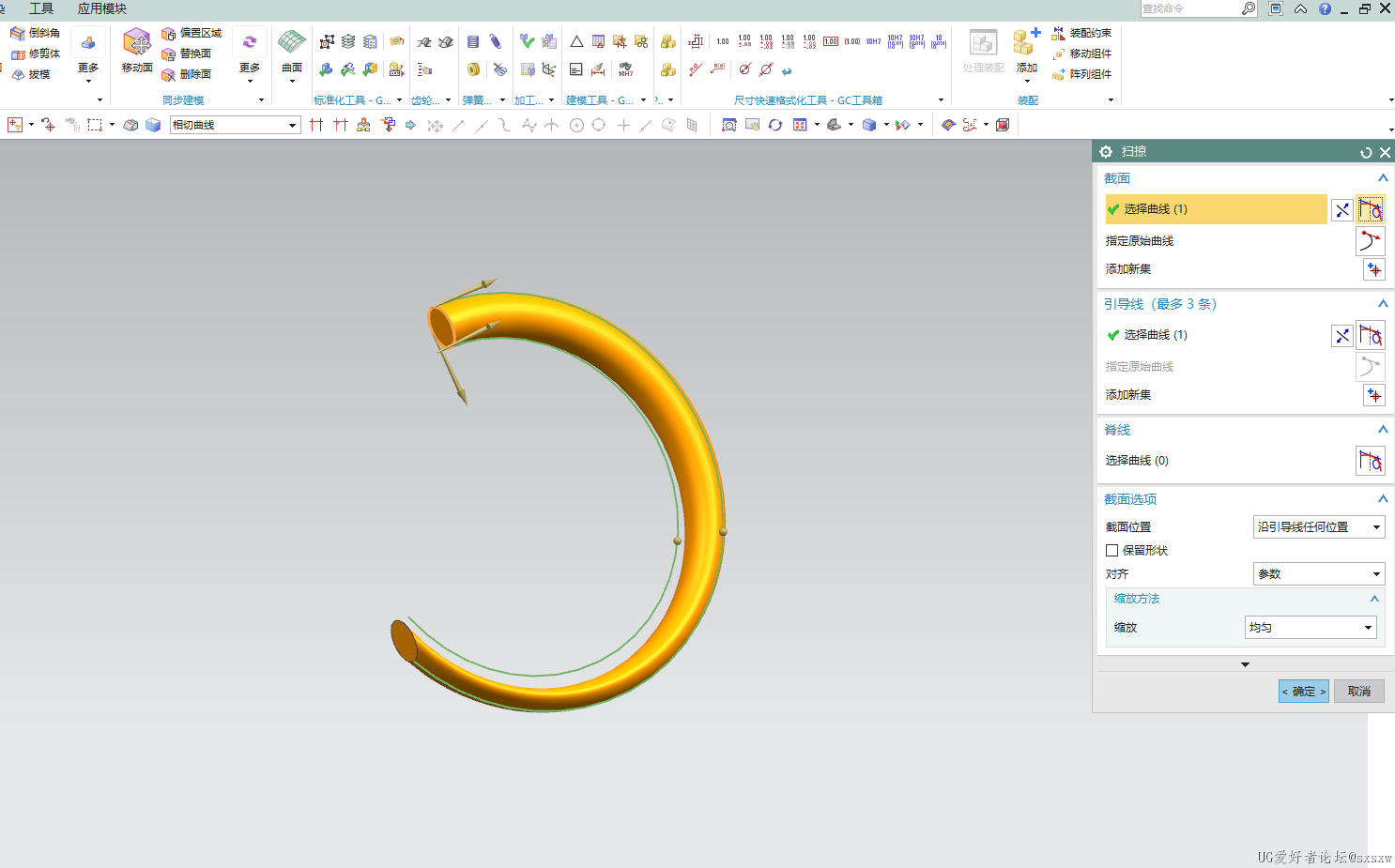
Task: Select the 偏置区域 offset region tool
Action: coord(192,33)
